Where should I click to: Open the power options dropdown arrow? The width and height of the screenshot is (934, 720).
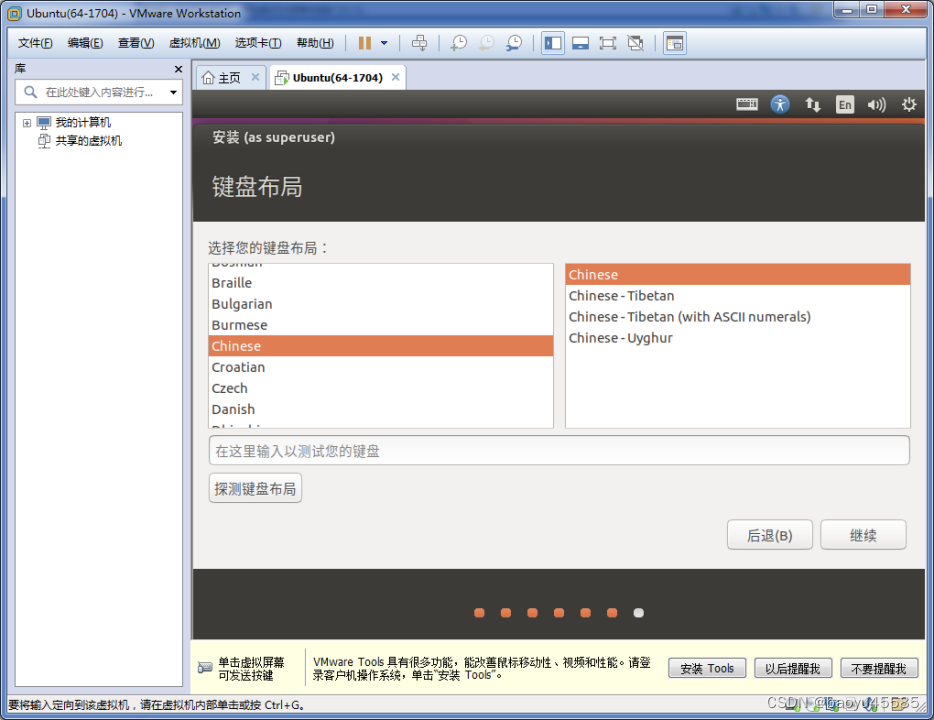coord(384,43)
